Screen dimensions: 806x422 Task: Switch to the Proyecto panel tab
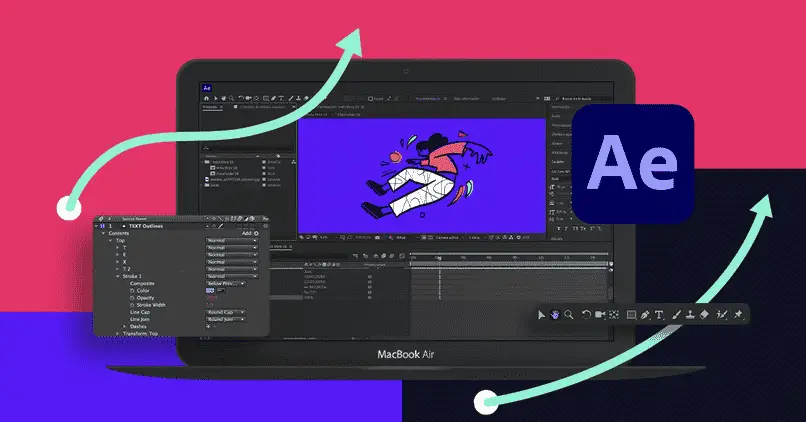pos(210,107)
